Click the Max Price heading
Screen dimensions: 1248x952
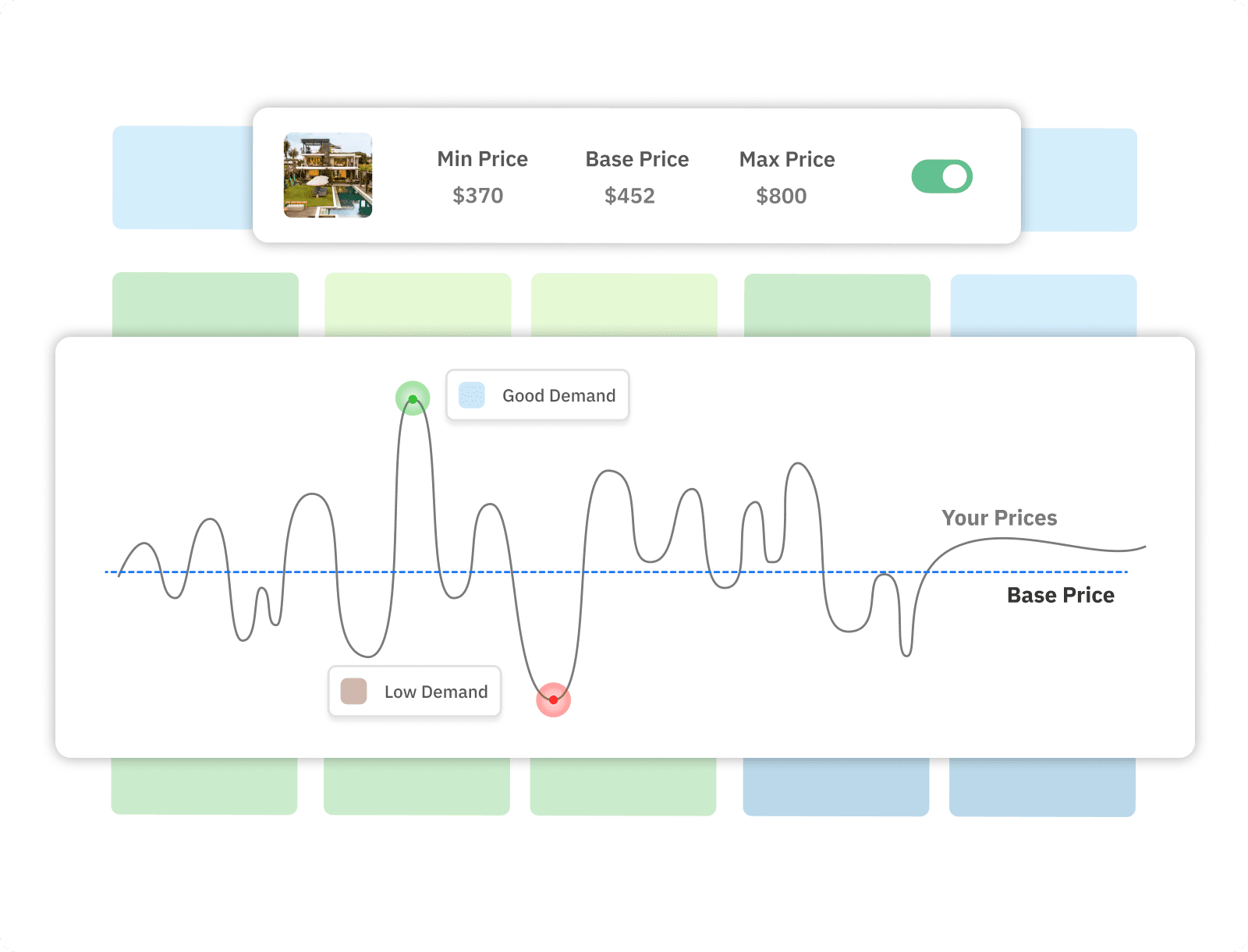[787, 159]
